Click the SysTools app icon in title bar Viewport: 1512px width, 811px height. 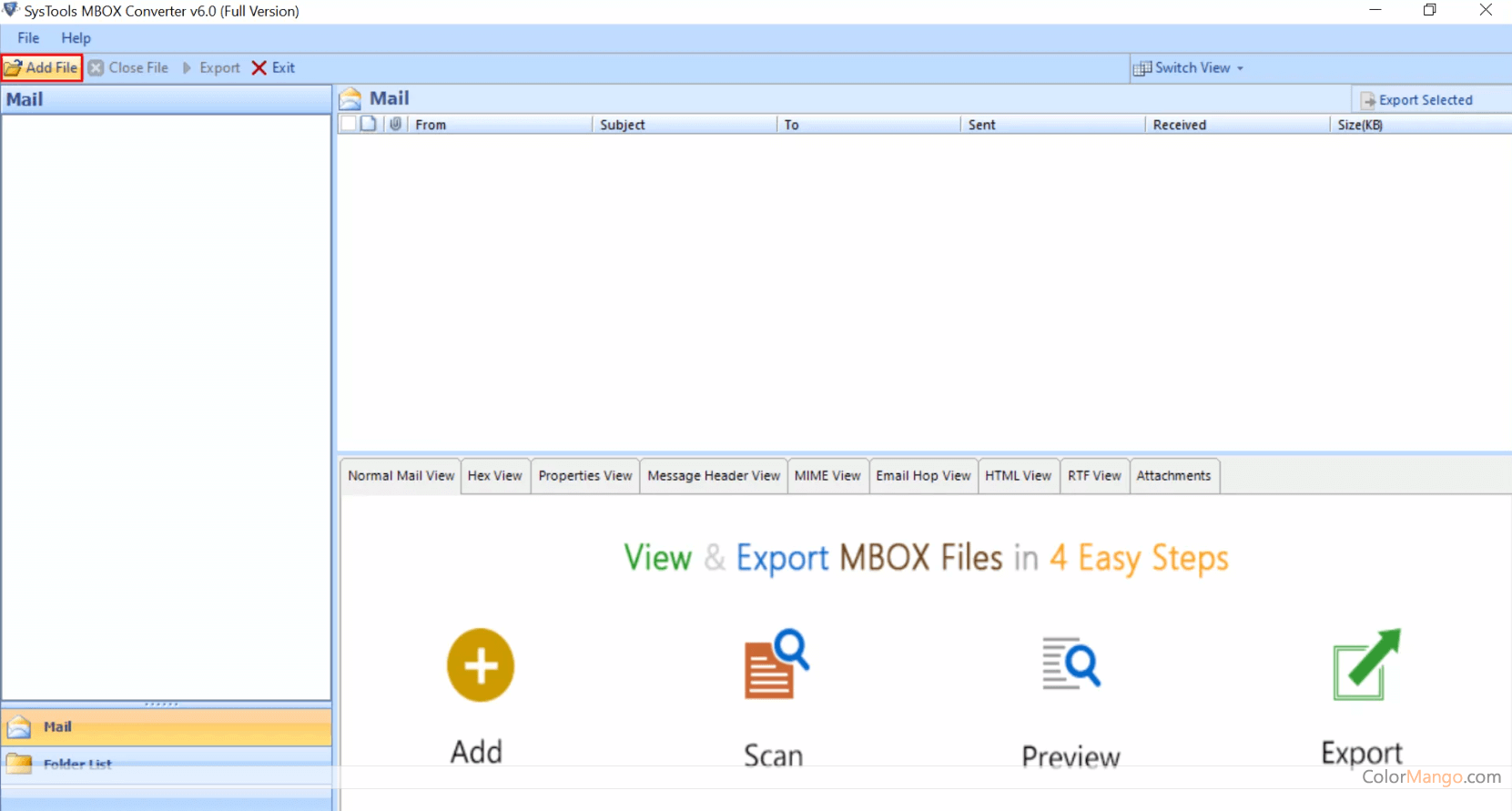(x=11, y=10)
